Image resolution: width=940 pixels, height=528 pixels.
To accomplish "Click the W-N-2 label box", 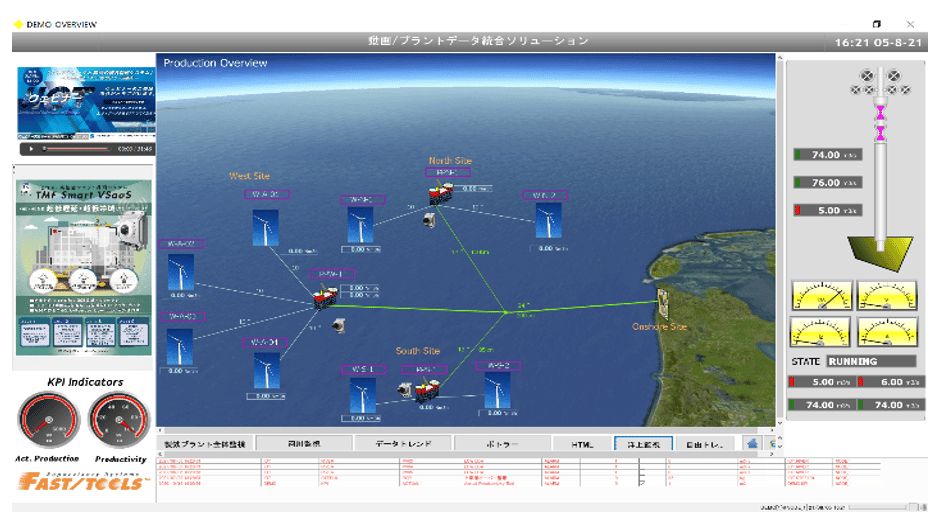I will pos(545,195).
